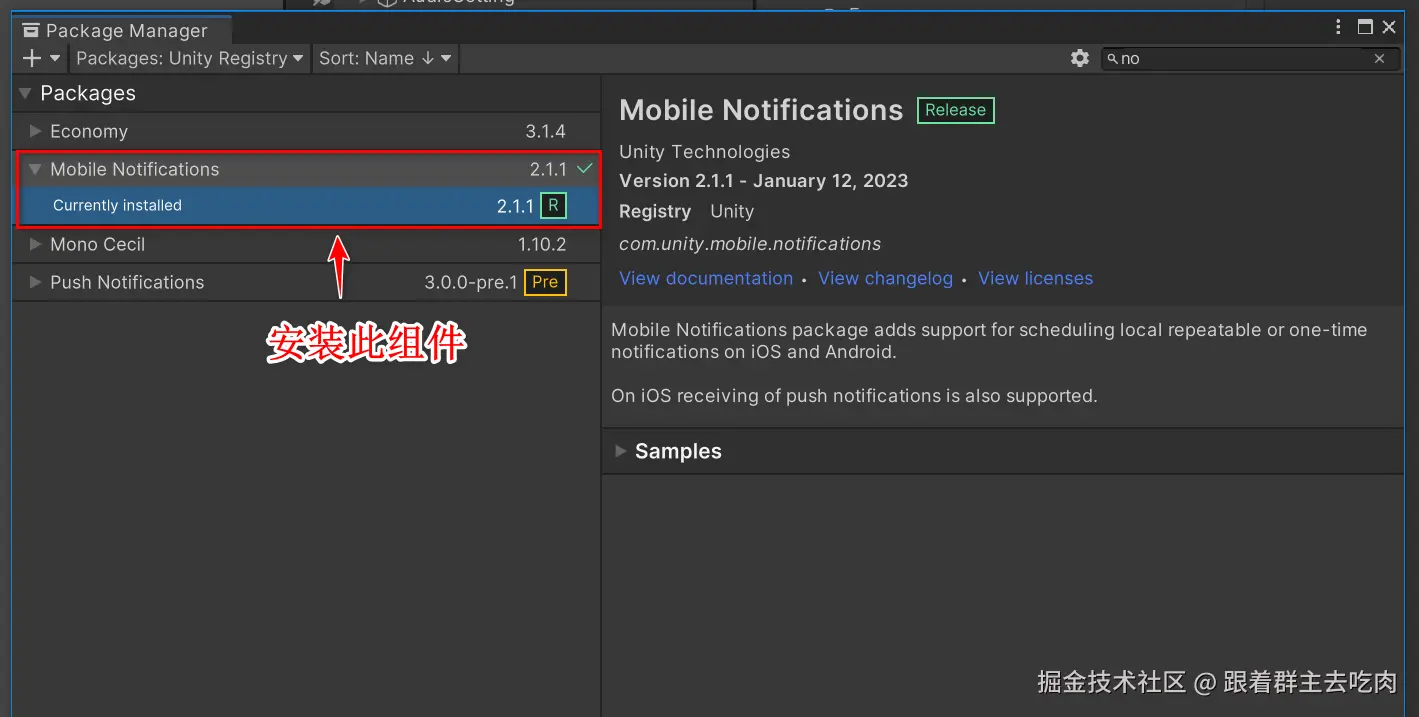Click the dropdown arrow beside plus button
1419x717 pixels.
(x=55, y=59)
